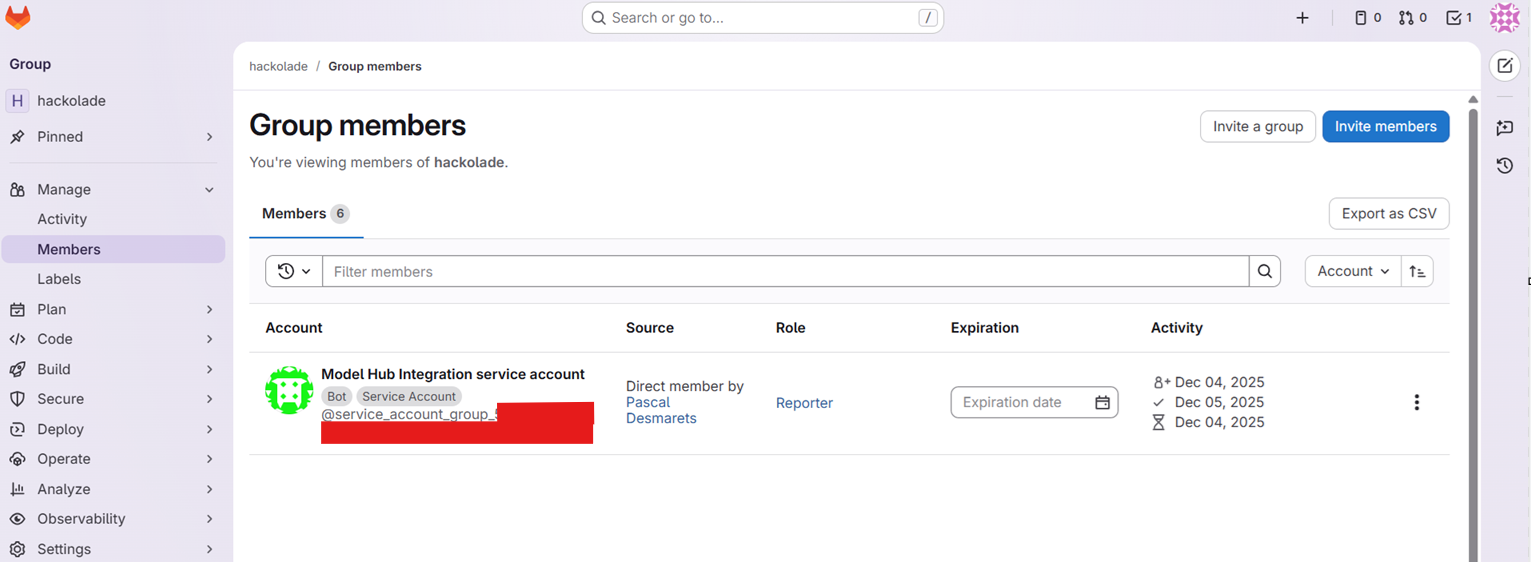The width and height of the screenshot is (1531, 562).
Task: Click the Activity column header
Action: coord(1177,328)
